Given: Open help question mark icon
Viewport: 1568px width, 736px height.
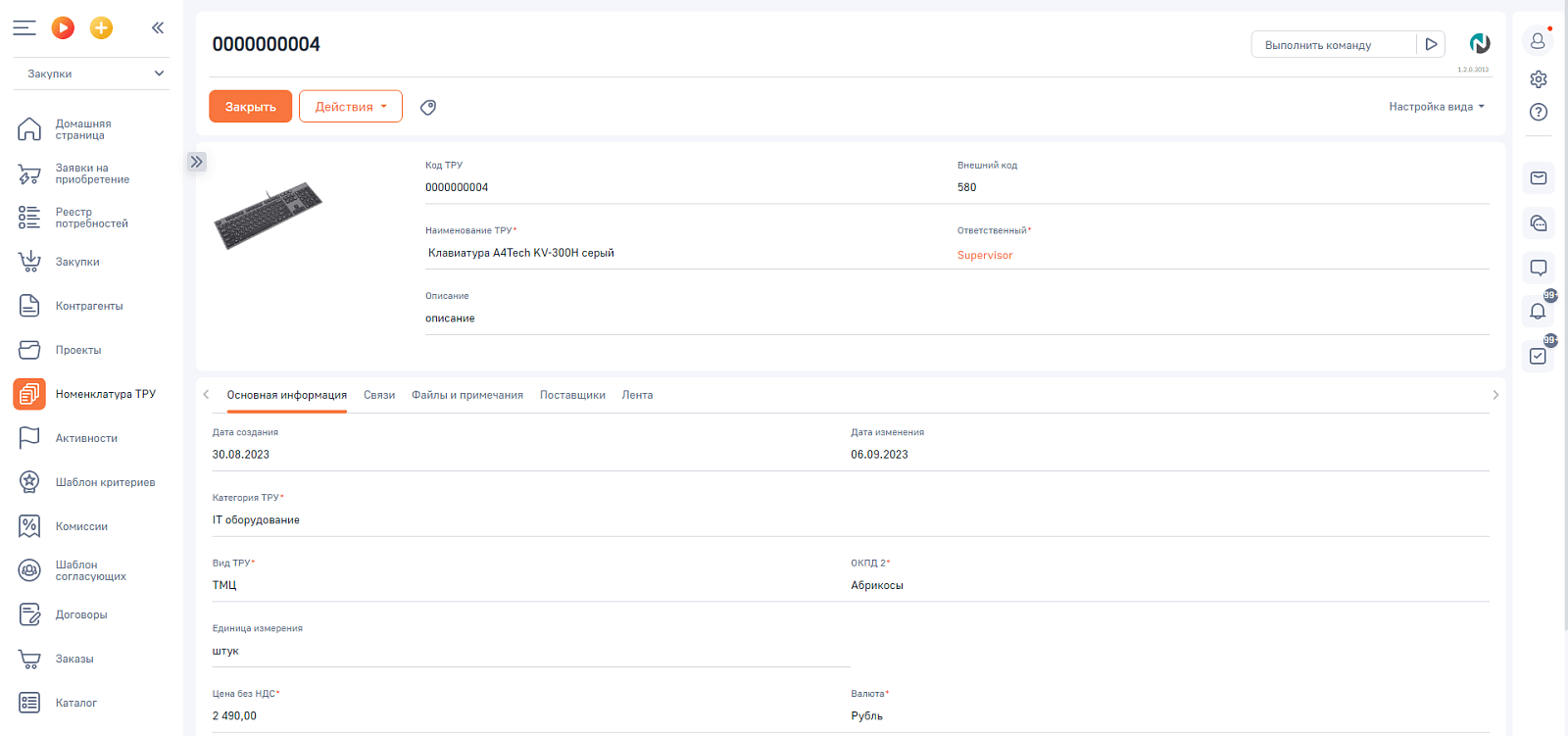Looking at the screenshot, I should [1539, 112].
